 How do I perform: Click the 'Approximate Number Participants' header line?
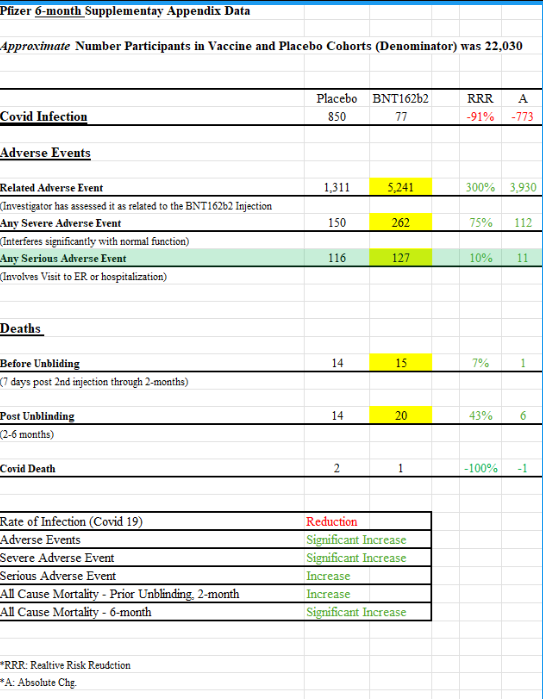coord(261,46)
